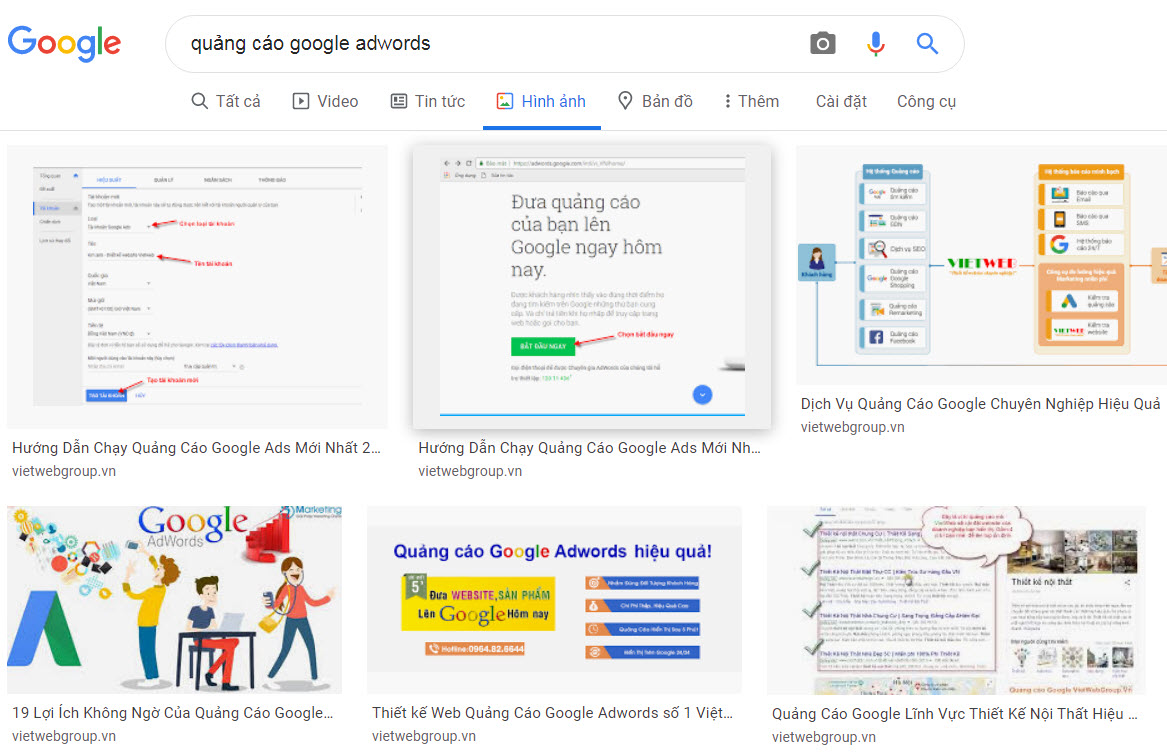The width and height of the screenshot is (1167, 756).
Task: Open the highlighted AdWords landing page thumbnail
Action: 592,286
